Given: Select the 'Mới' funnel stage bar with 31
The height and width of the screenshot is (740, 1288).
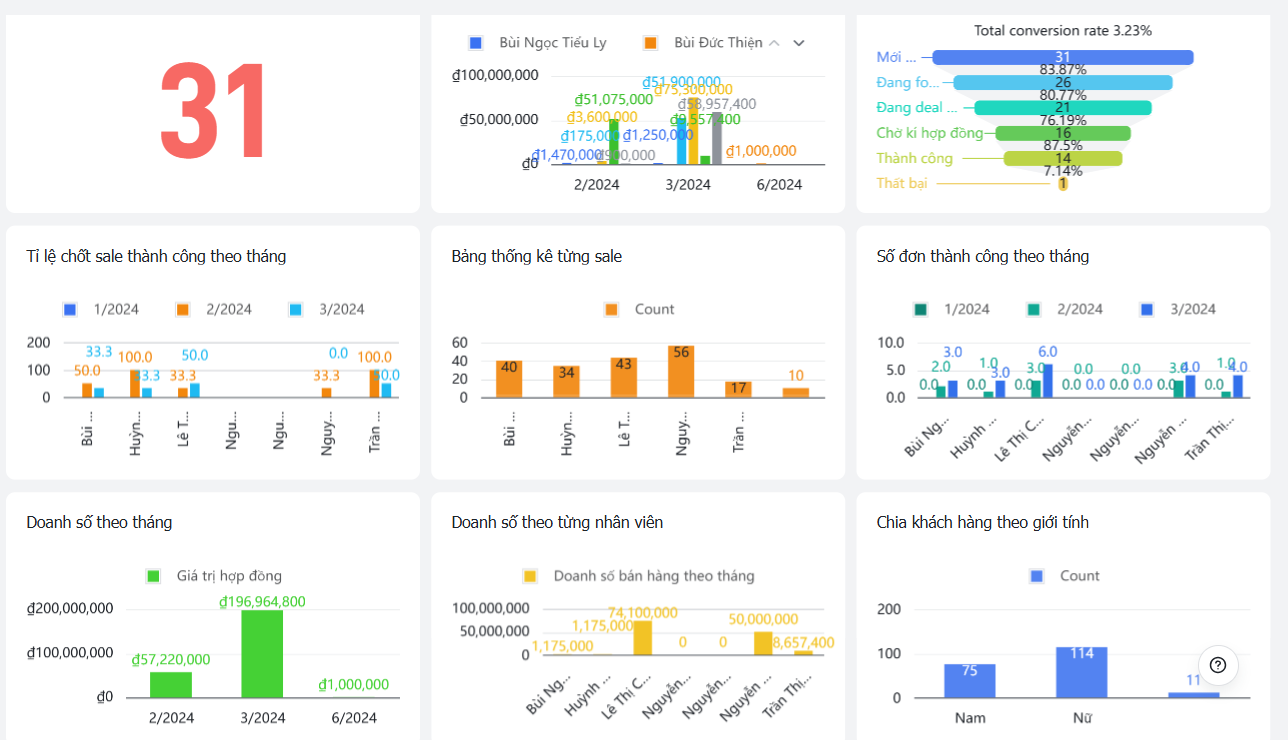Looking at the screenshot, I should [x=1062, y=58].
